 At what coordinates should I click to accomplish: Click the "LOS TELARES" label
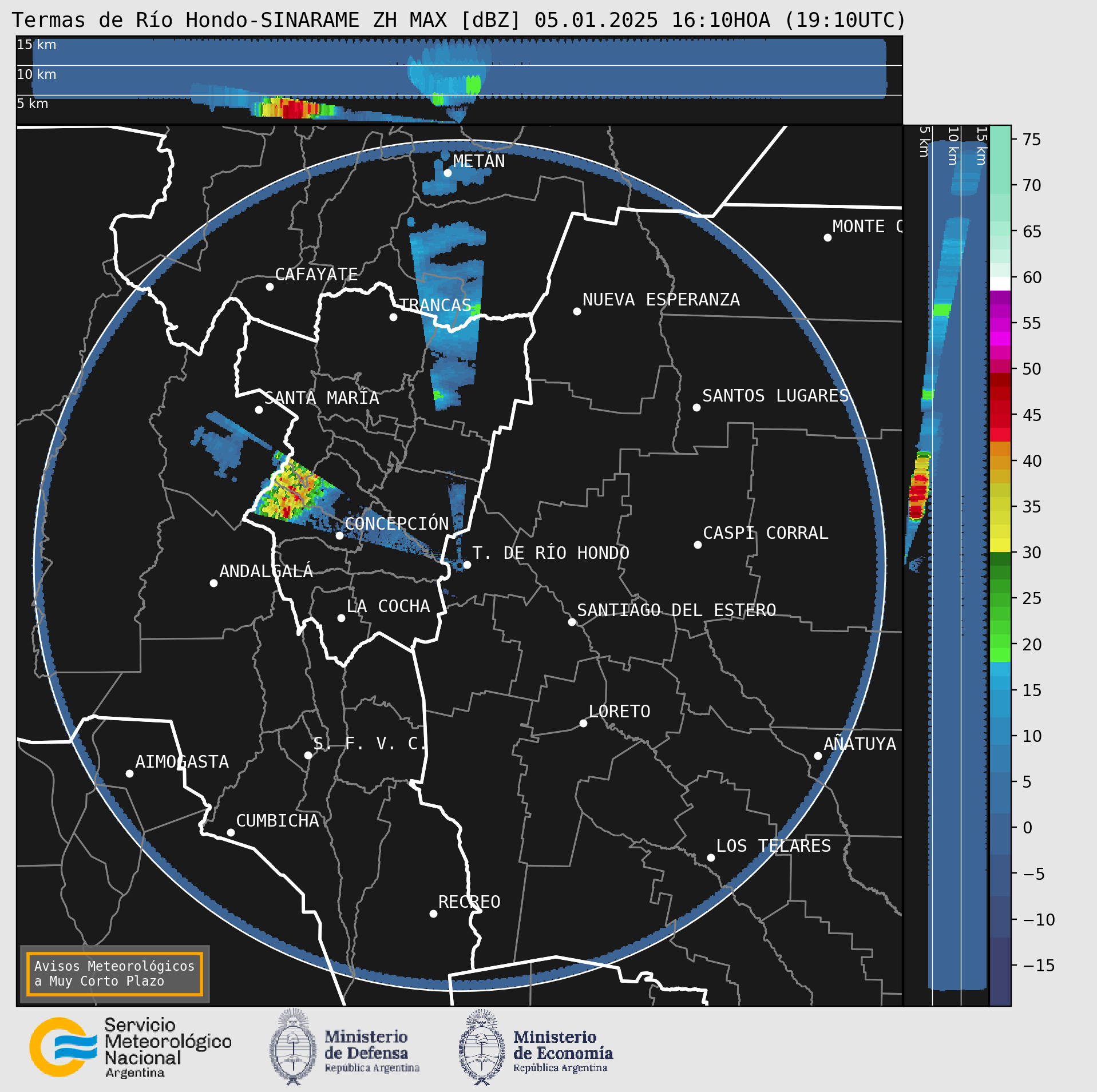774,846
